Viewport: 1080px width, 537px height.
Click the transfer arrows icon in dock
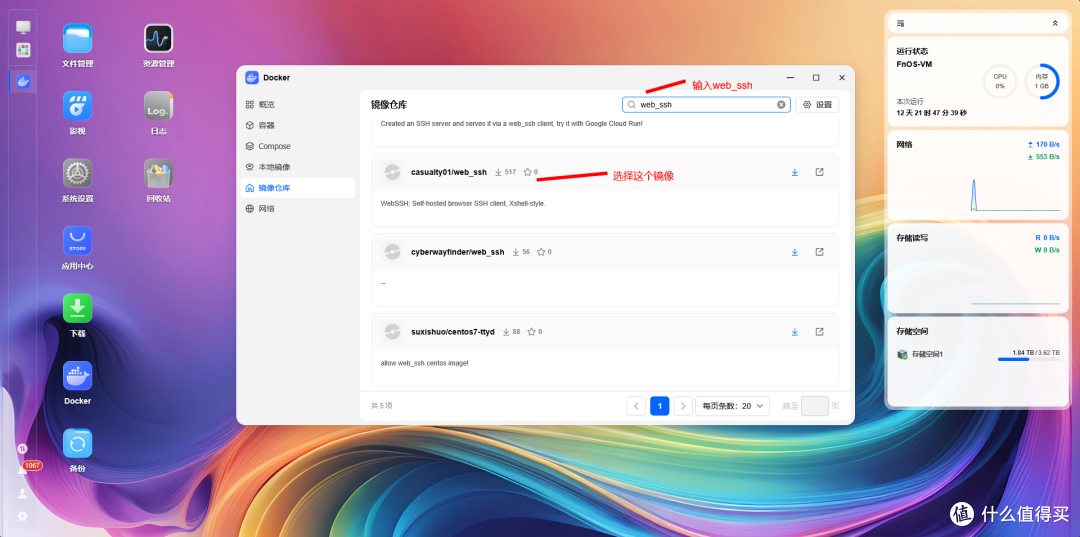click(22, 448)
